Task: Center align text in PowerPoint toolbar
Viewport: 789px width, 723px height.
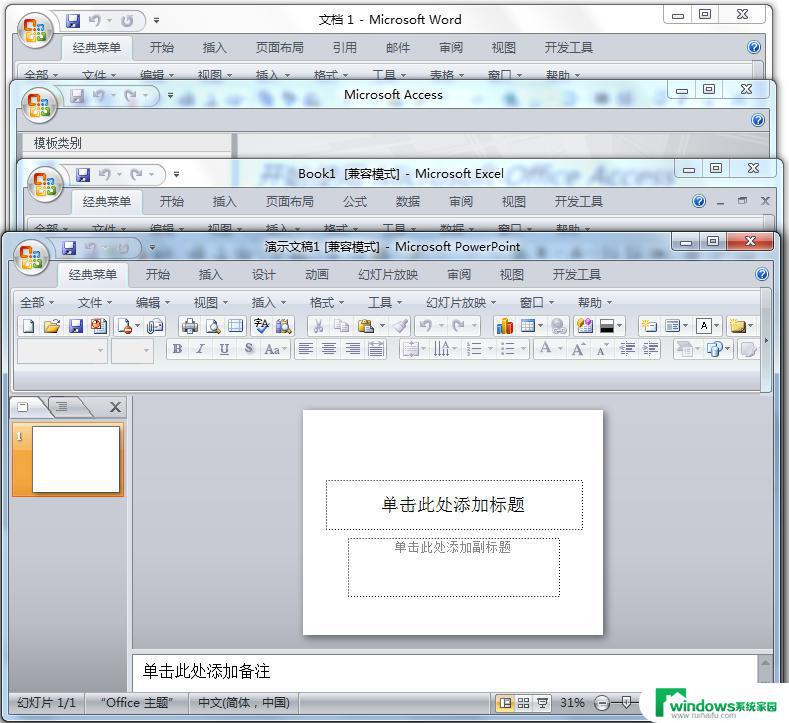Action: [329, 349]
